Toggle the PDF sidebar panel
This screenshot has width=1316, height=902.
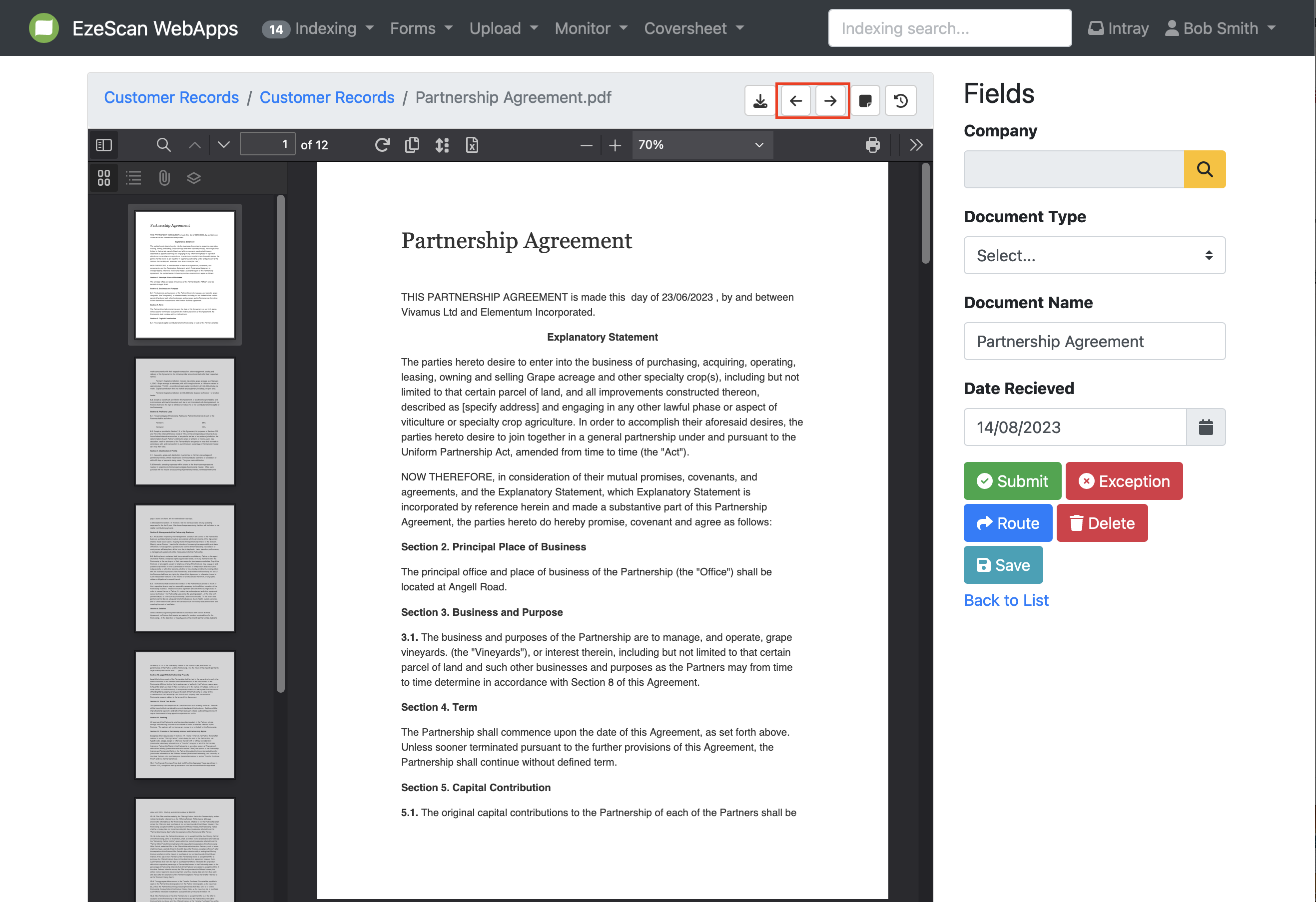(103, 145)
